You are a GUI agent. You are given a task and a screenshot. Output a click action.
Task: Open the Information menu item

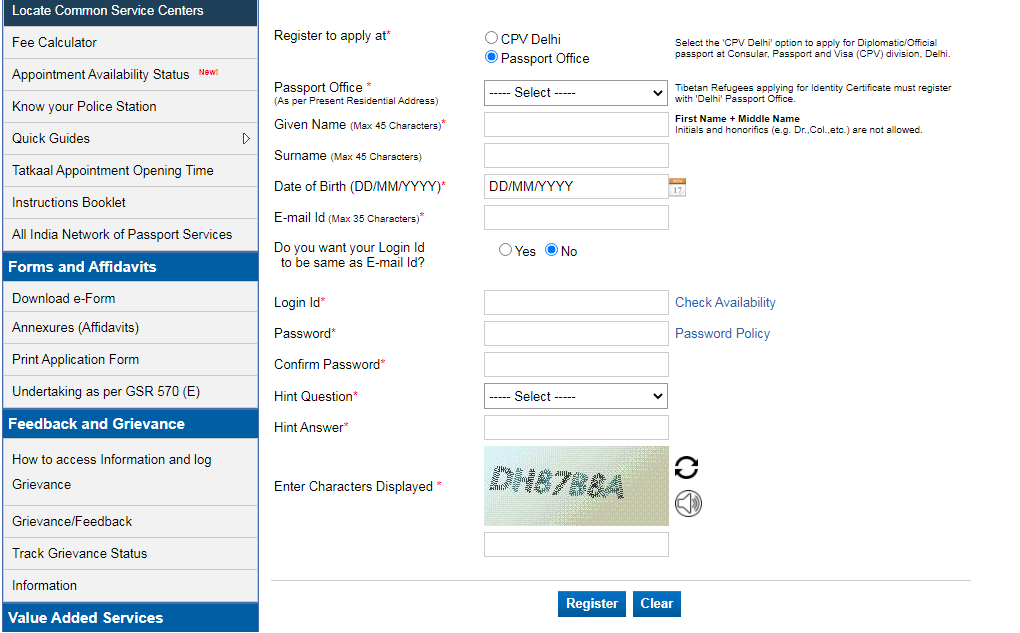[130, 586]
